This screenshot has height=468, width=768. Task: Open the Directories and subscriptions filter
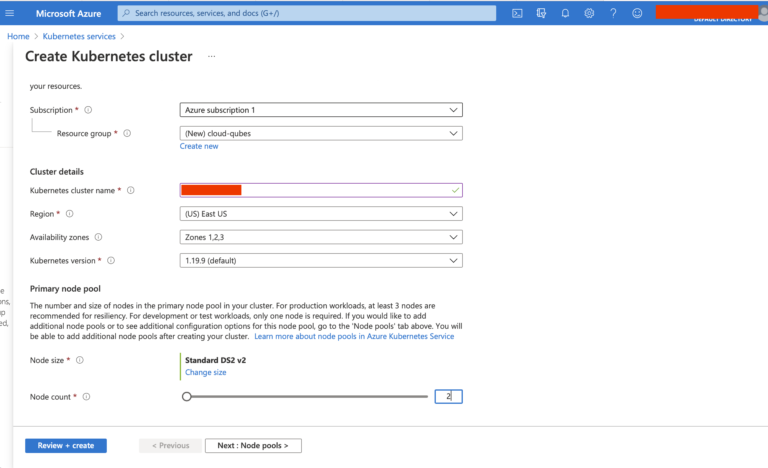(541, 13)
